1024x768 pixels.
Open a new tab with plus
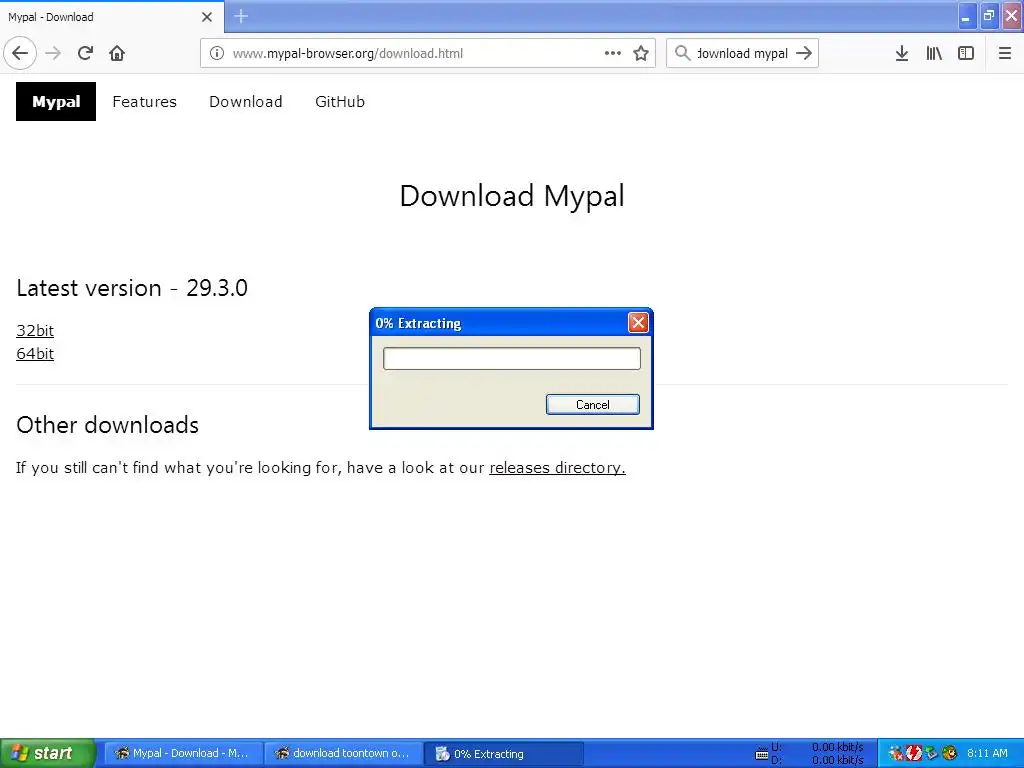pyautogui.click(x=241, y=16)
